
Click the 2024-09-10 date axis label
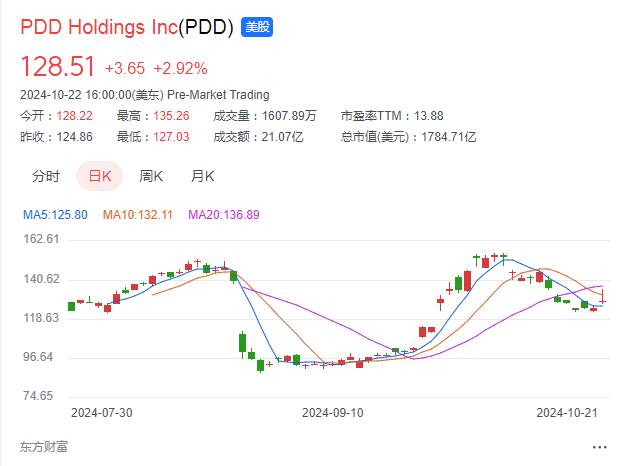click(333, 413)
